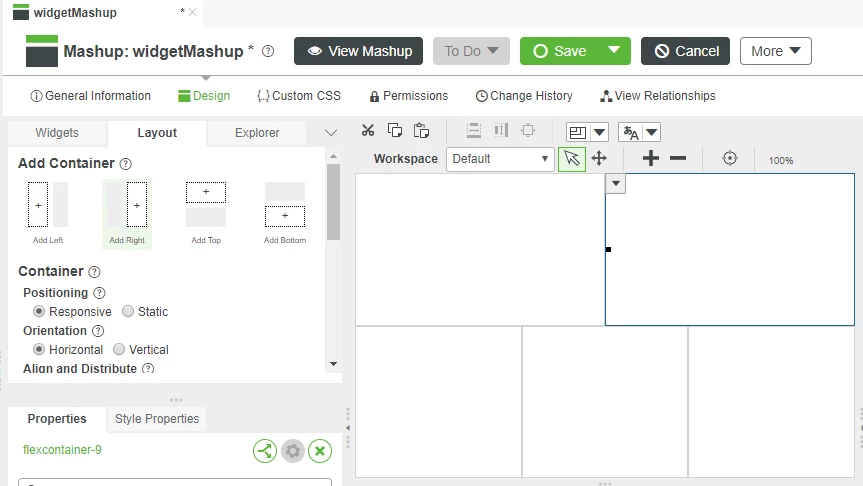Click the Cut scissors icon
863x486 pixels.
coord(368,130)
